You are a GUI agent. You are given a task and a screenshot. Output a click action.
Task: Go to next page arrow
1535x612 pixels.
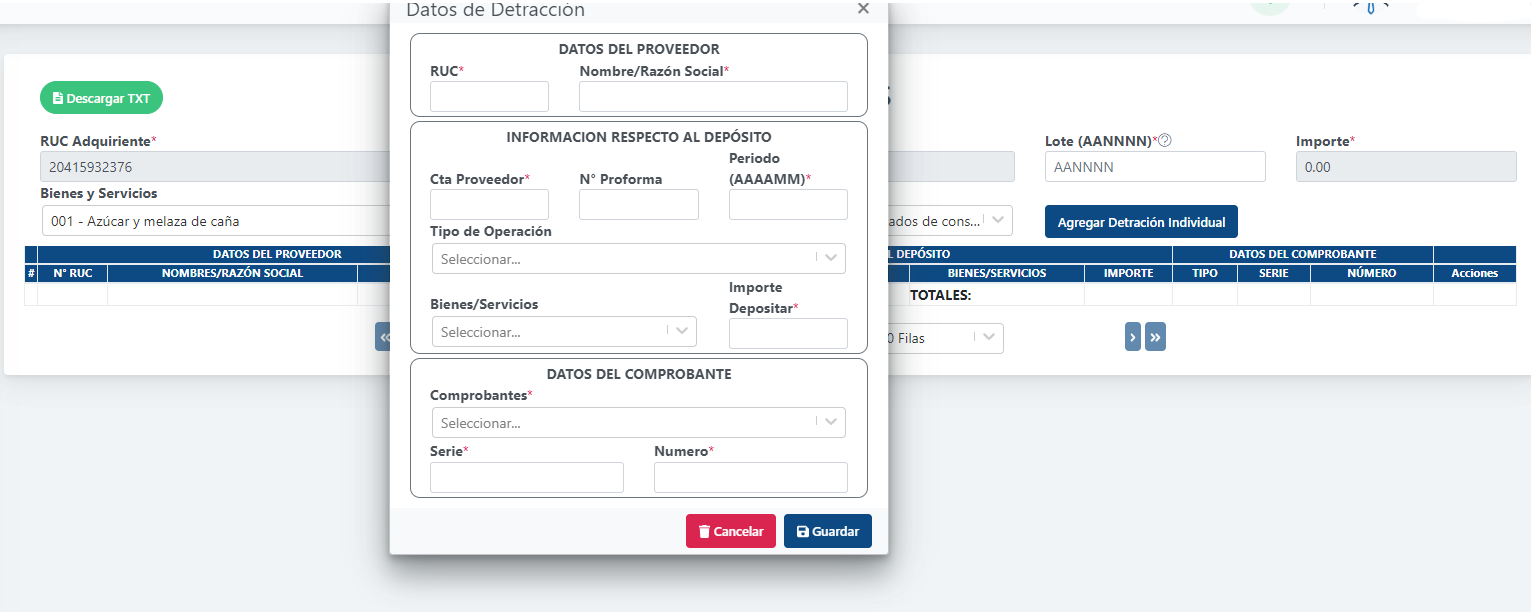coord(1133,338)
